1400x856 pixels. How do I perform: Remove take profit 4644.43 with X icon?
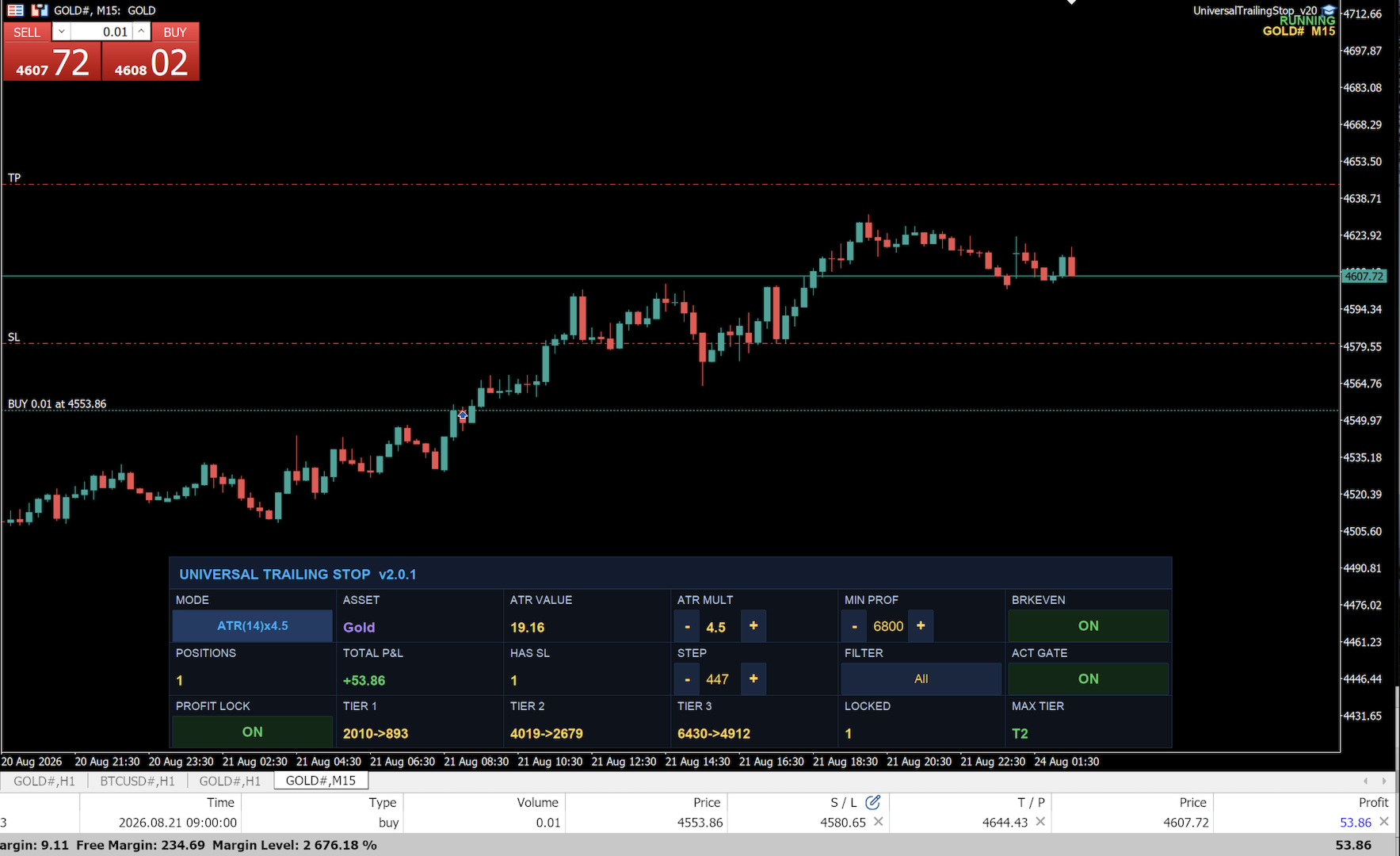[1040, 822]
